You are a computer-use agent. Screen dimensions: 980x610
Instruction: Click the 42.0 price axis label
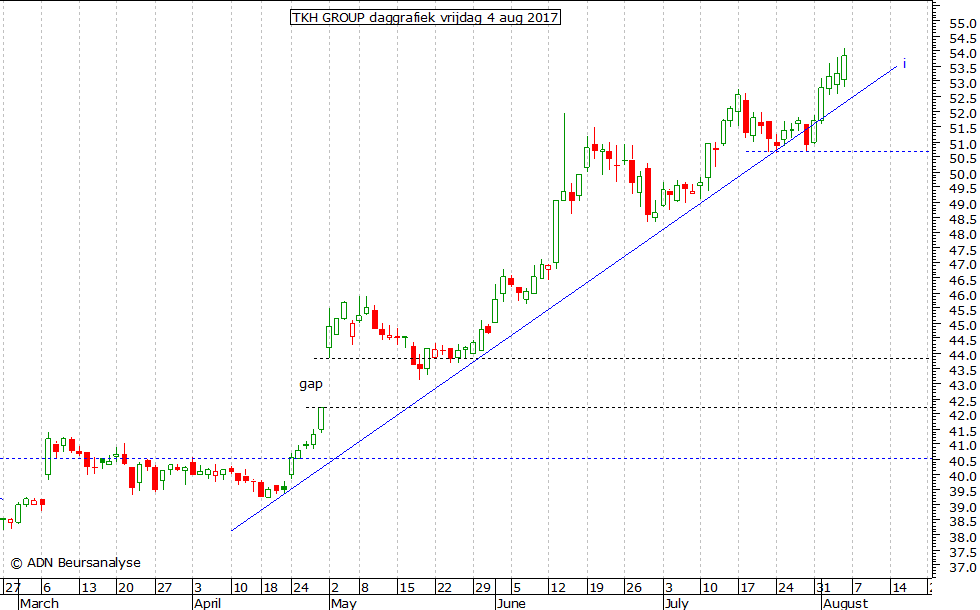pos(962,416)
